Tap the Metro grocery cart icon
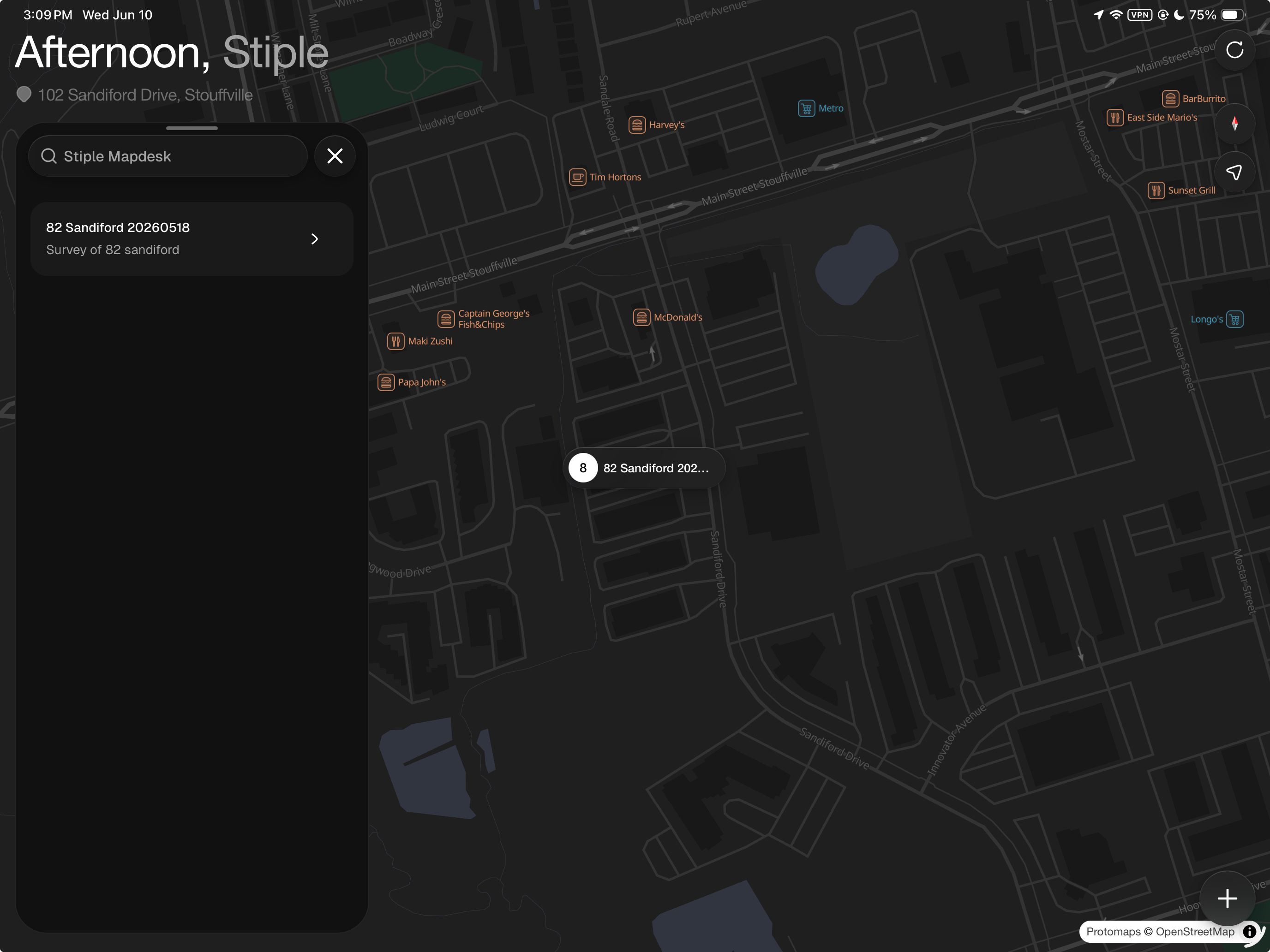The image size is (1270, 952). tap(806, 108)
